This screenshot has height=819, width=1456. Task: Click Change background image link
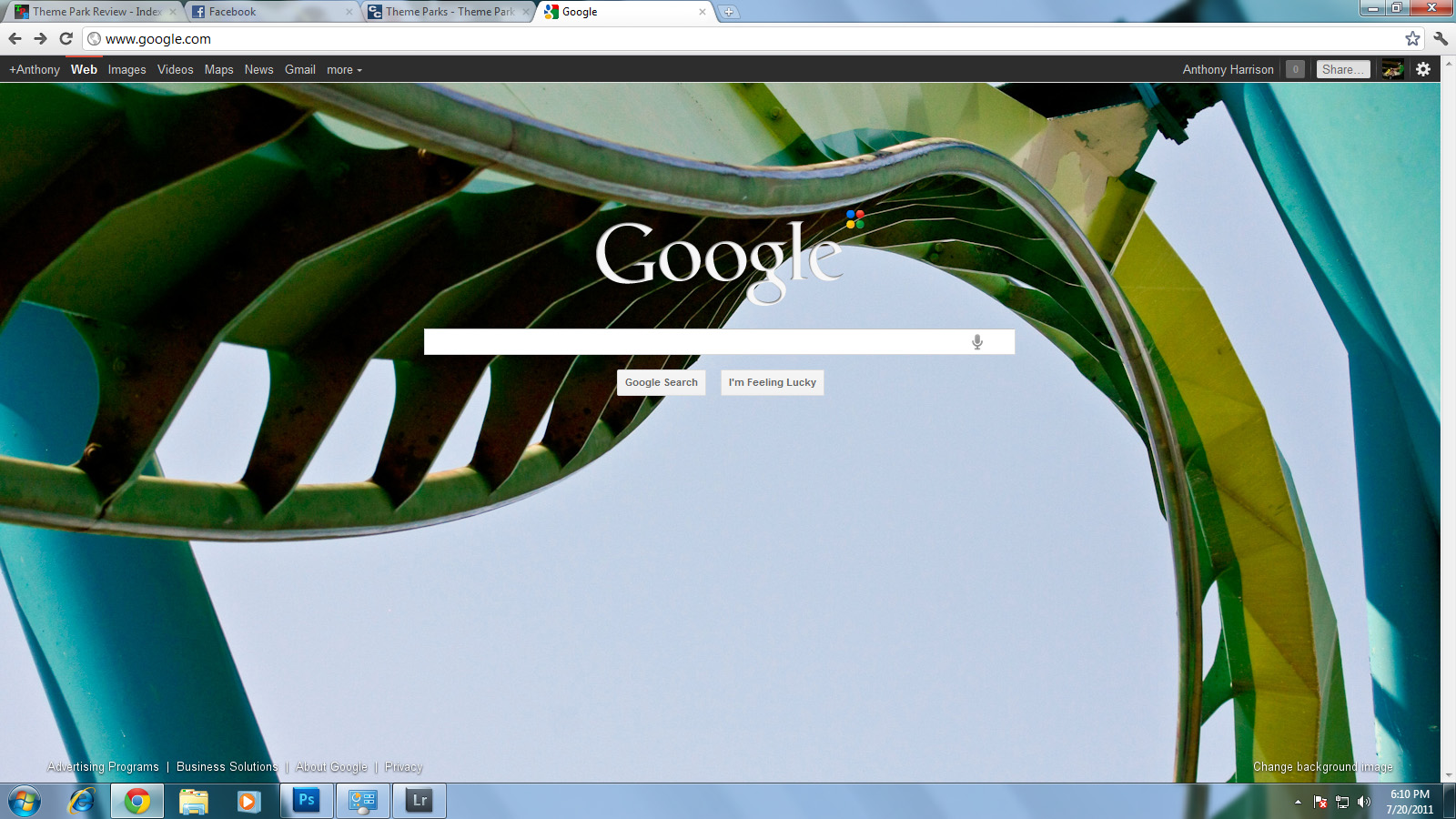point(1322,767)
